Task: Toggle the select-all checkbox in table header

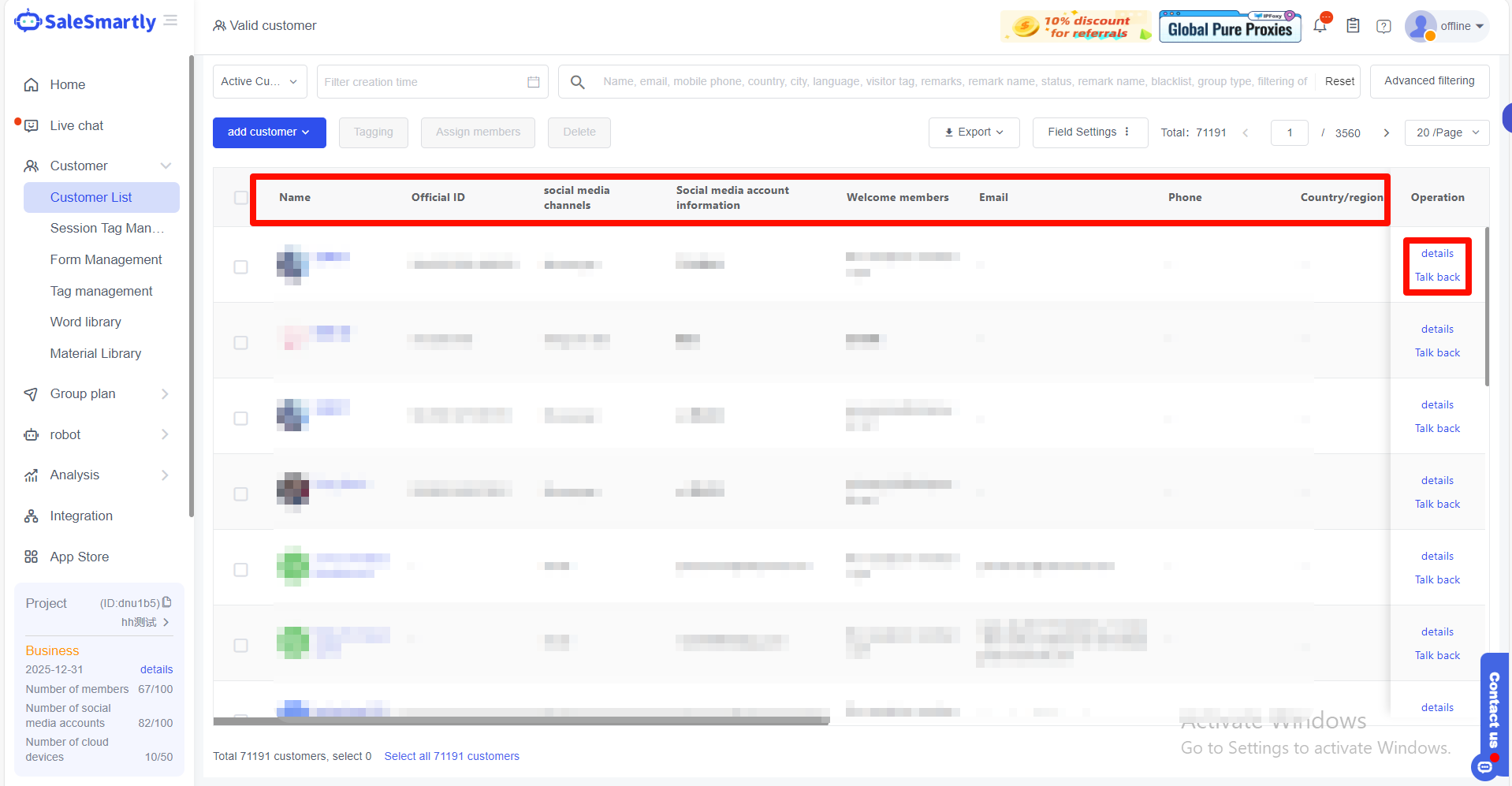Action: [241, 197]
